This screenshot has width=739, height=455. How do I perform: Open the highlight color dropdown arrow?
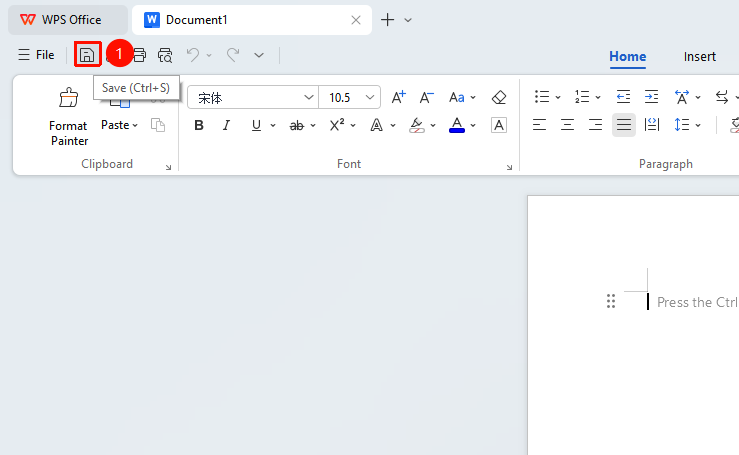[x=433, y=125]
